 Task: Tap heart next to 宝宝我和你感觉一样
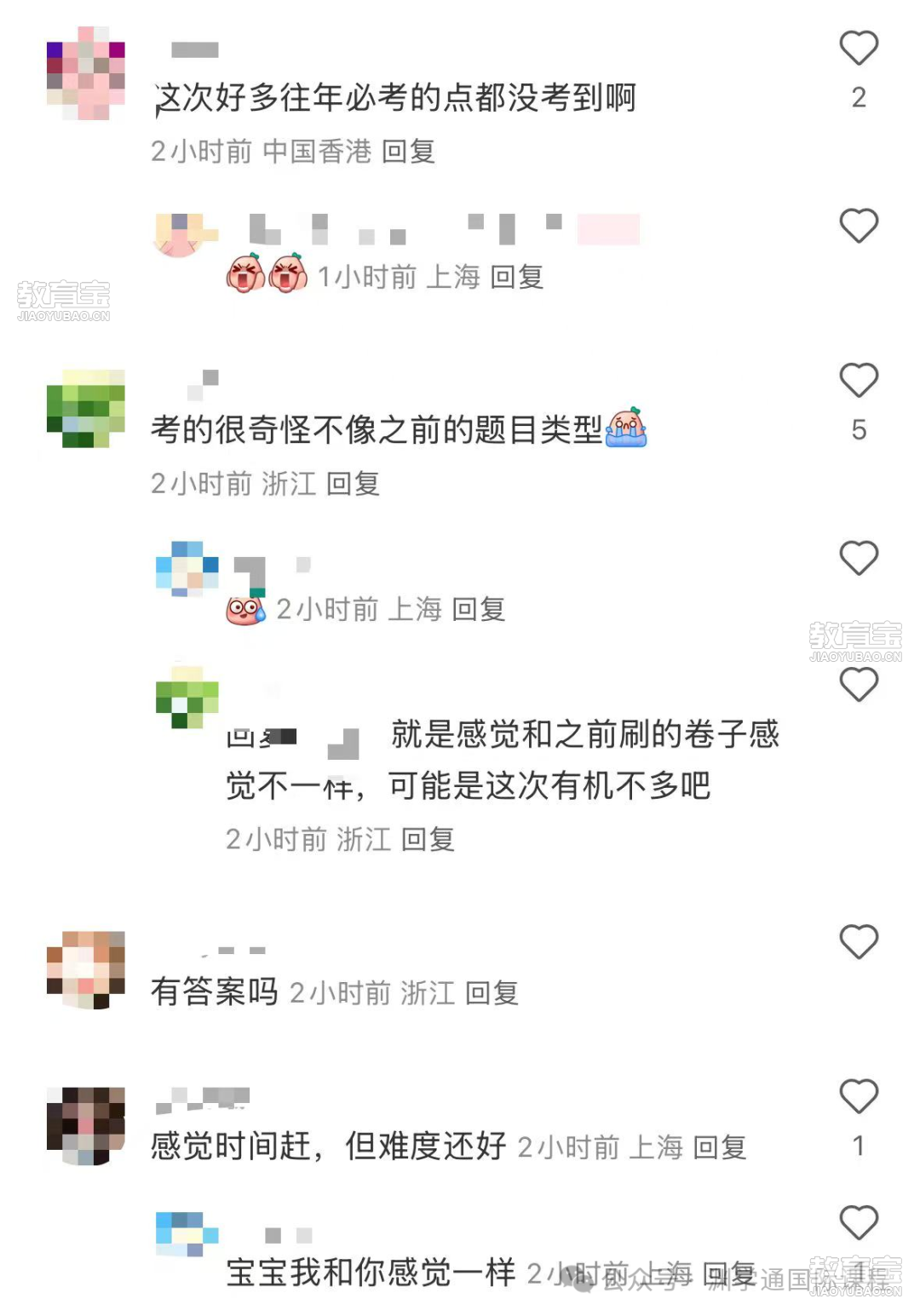[x=859, y=1223]
